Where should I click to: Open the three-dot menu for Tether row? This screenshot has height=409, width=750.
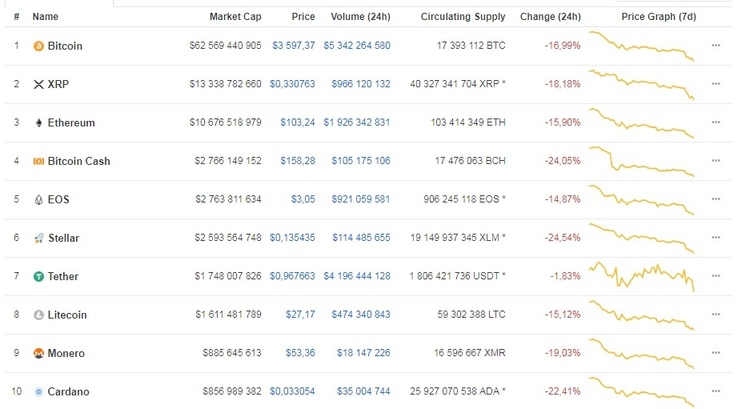coord(716,276)
